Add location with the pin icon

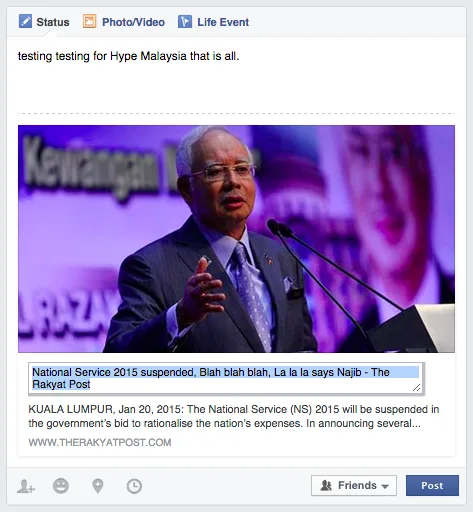tap(98, 486)
